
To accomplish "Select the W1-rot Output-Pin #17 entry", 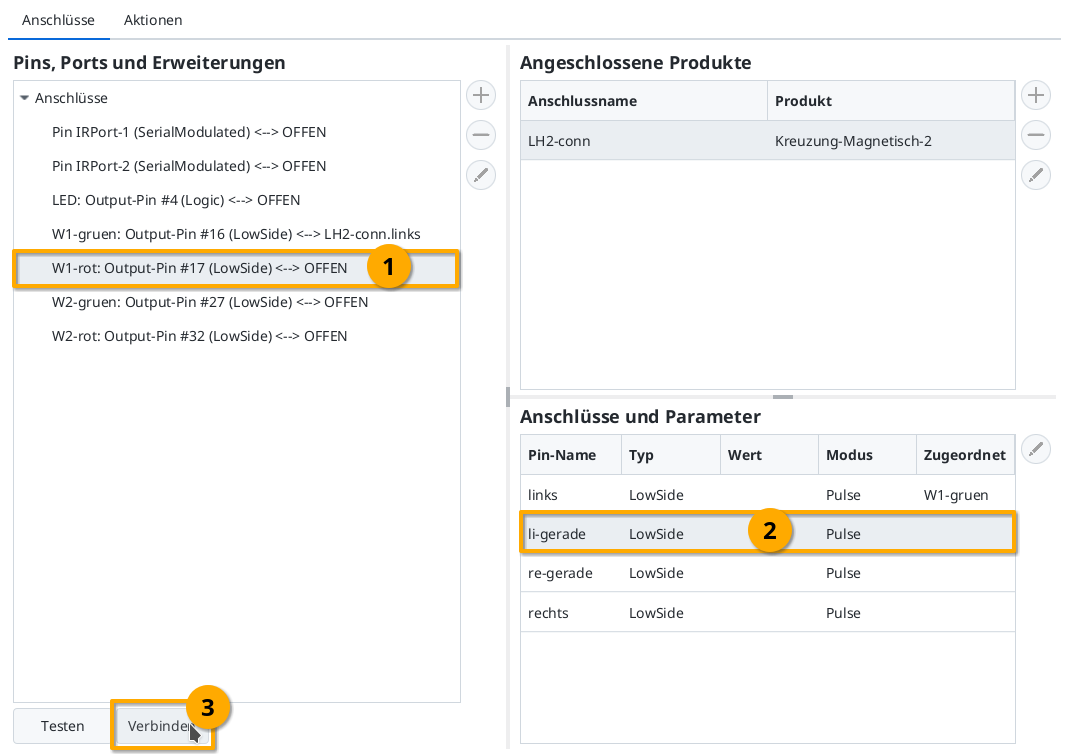I will pyautogui.click(x=200, y=268).
